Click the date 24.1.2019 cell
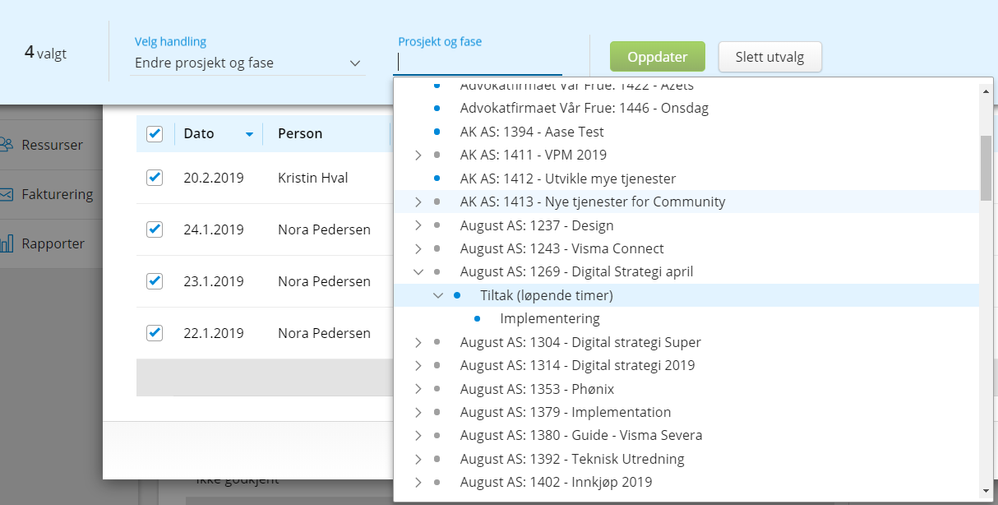The width and height of the screenshot is (998, 505). [213, 229]
